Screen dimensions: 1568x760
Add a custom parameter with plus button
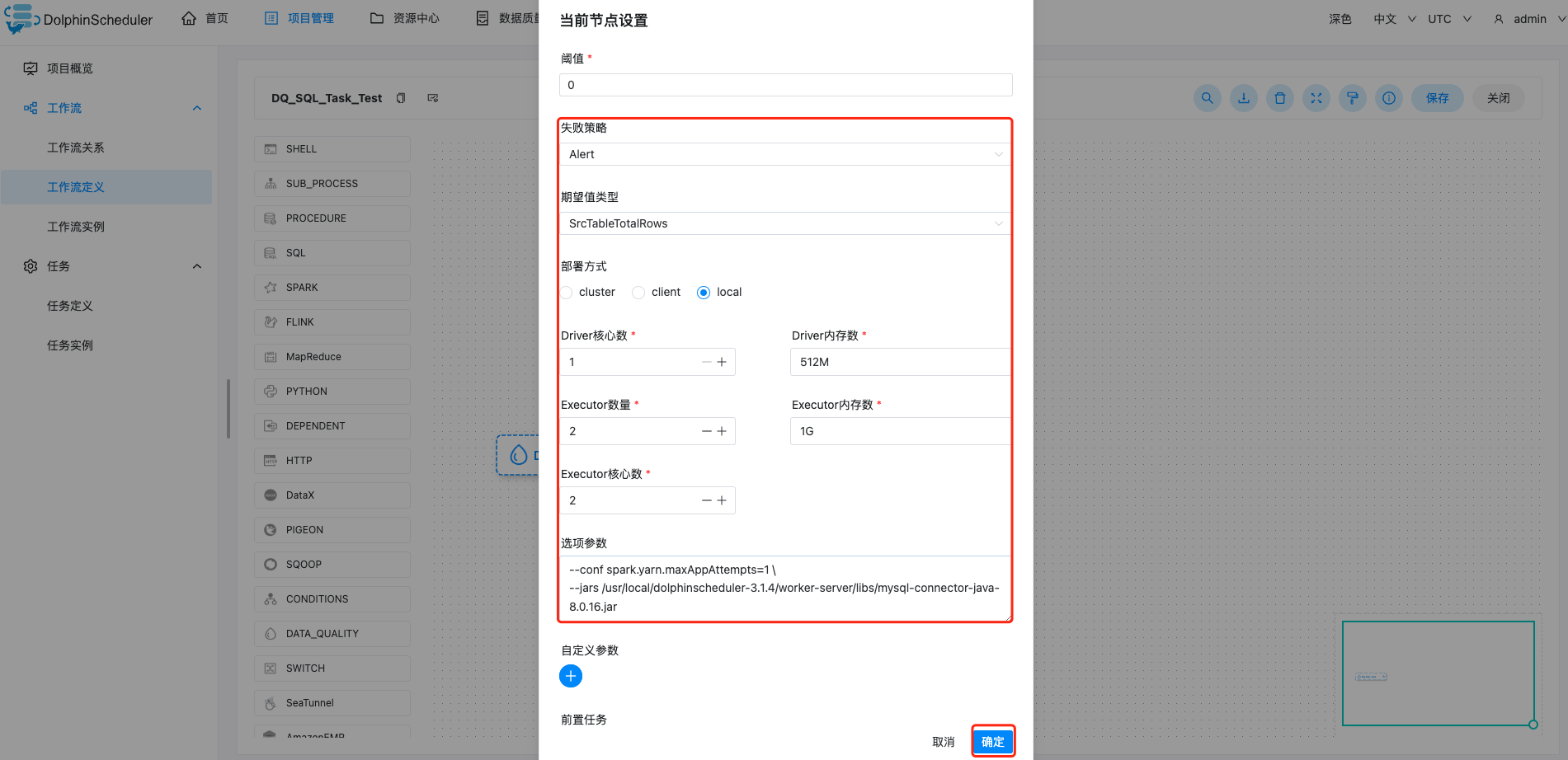click(571, 676)
